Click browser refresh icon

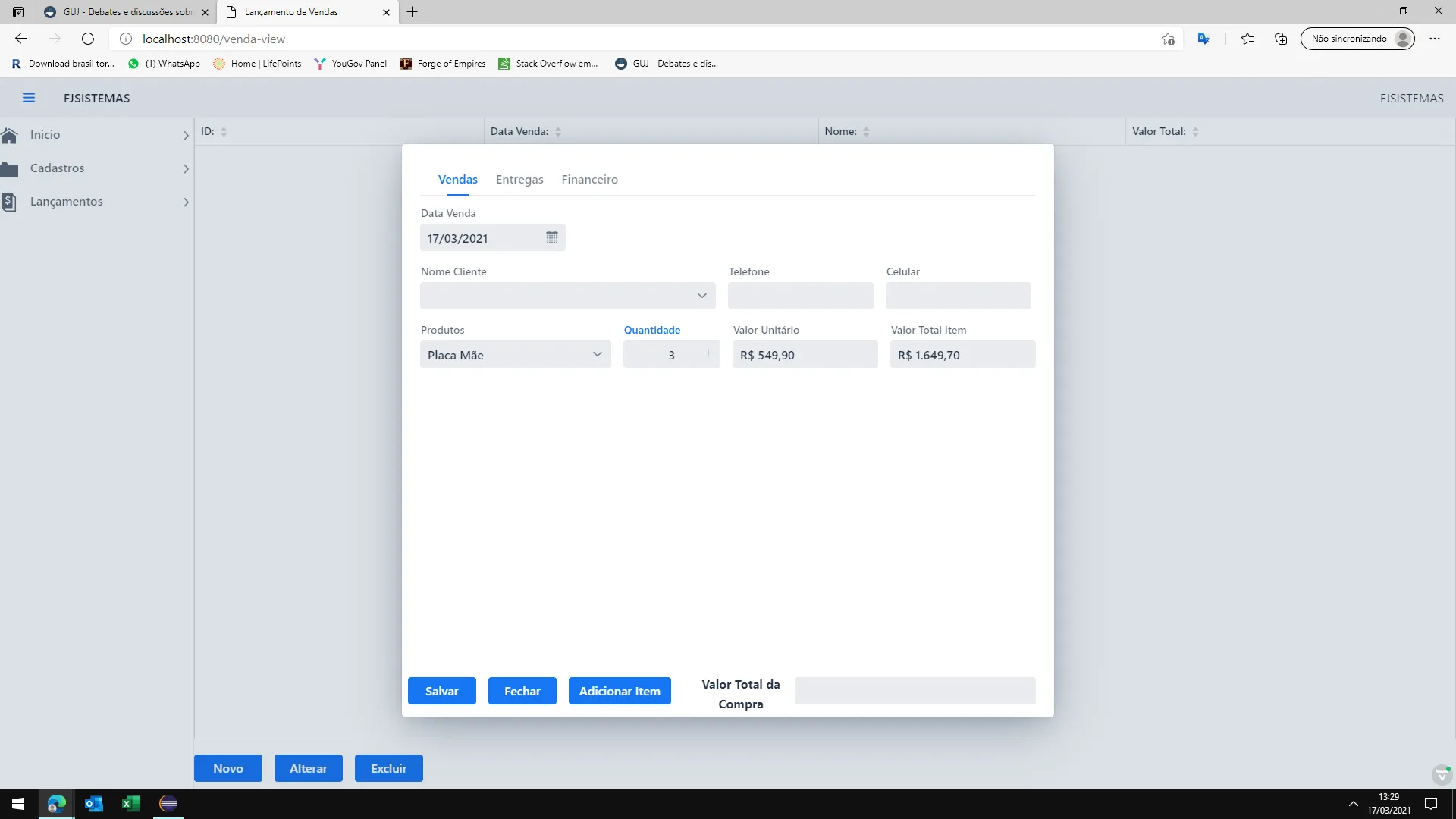click(x=88, y=39)
